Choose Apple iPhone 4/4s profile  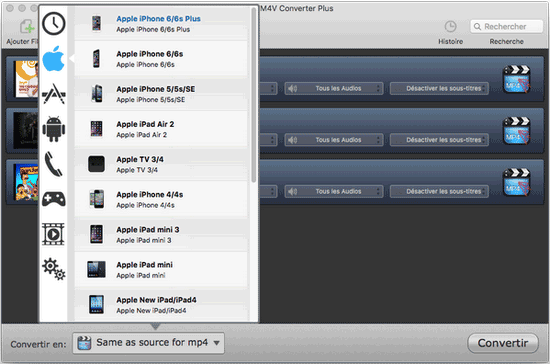coord(161,199)
